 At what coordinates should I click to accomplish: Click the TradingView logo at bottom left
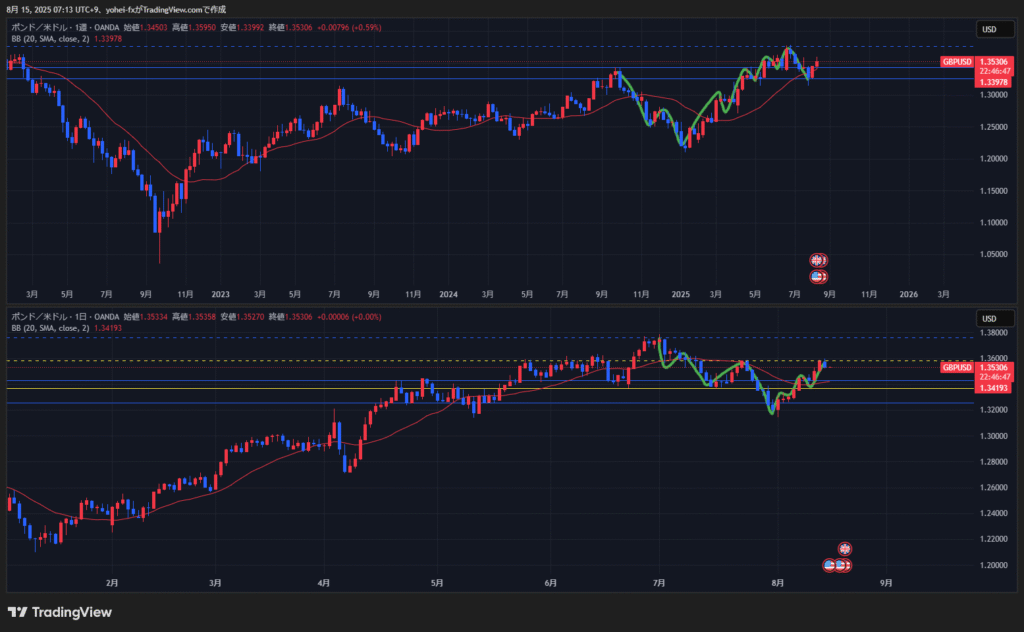pos(60,612)
